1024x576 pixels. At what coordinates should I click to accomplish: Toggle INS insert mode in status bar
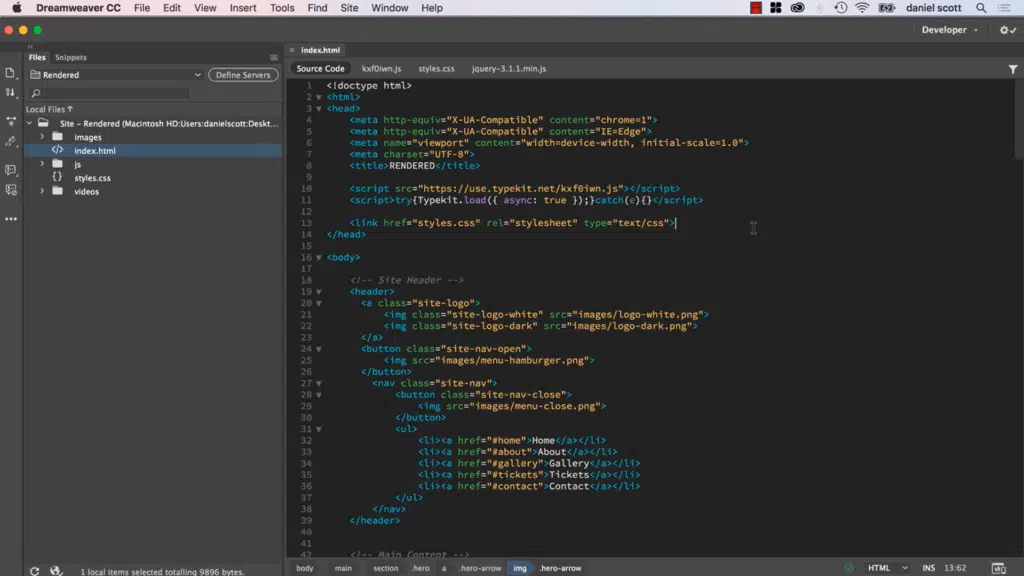pos(928,568)
